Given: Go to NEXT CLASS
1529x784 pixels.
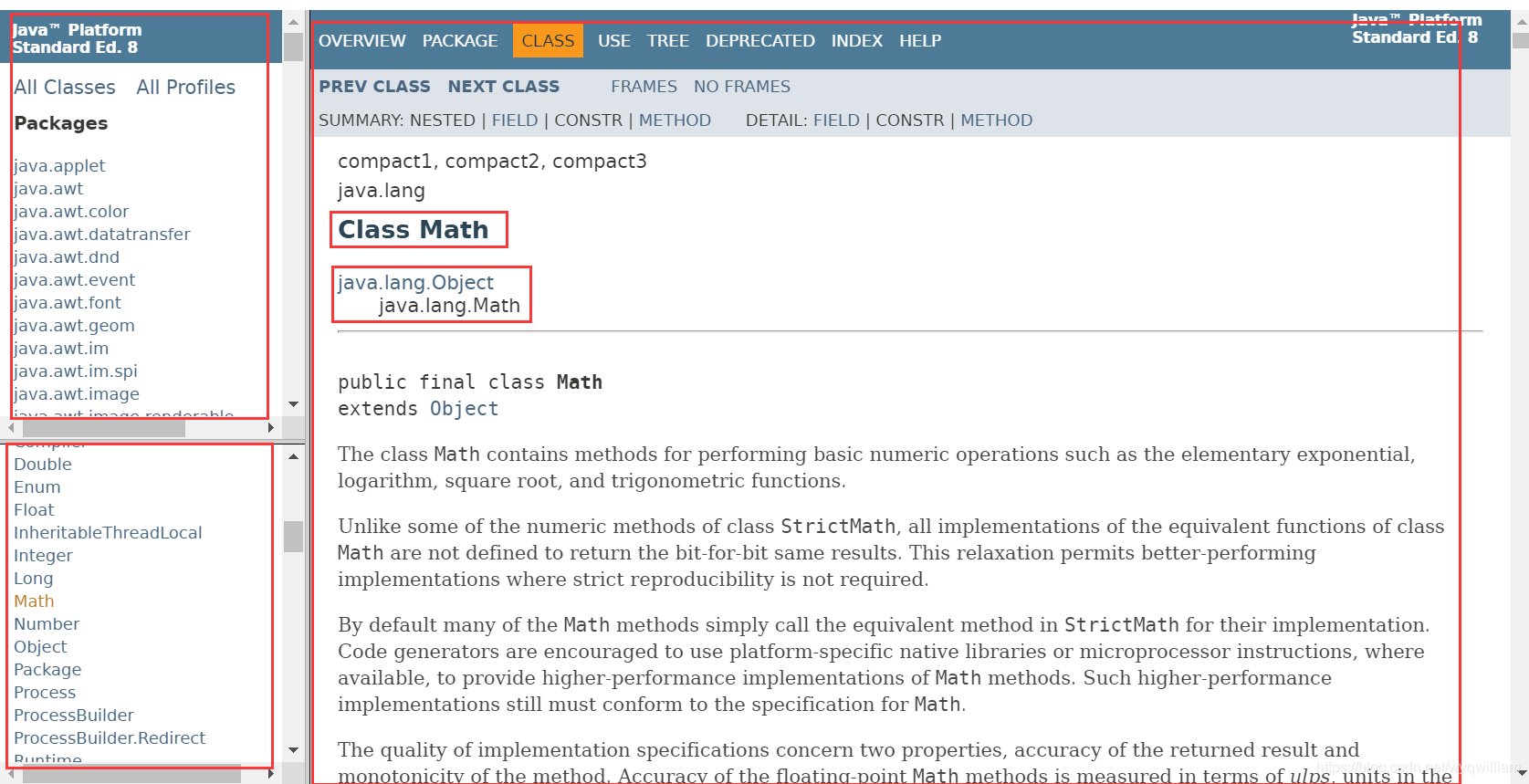Looking at the screenshot, I should click(503, 87).
